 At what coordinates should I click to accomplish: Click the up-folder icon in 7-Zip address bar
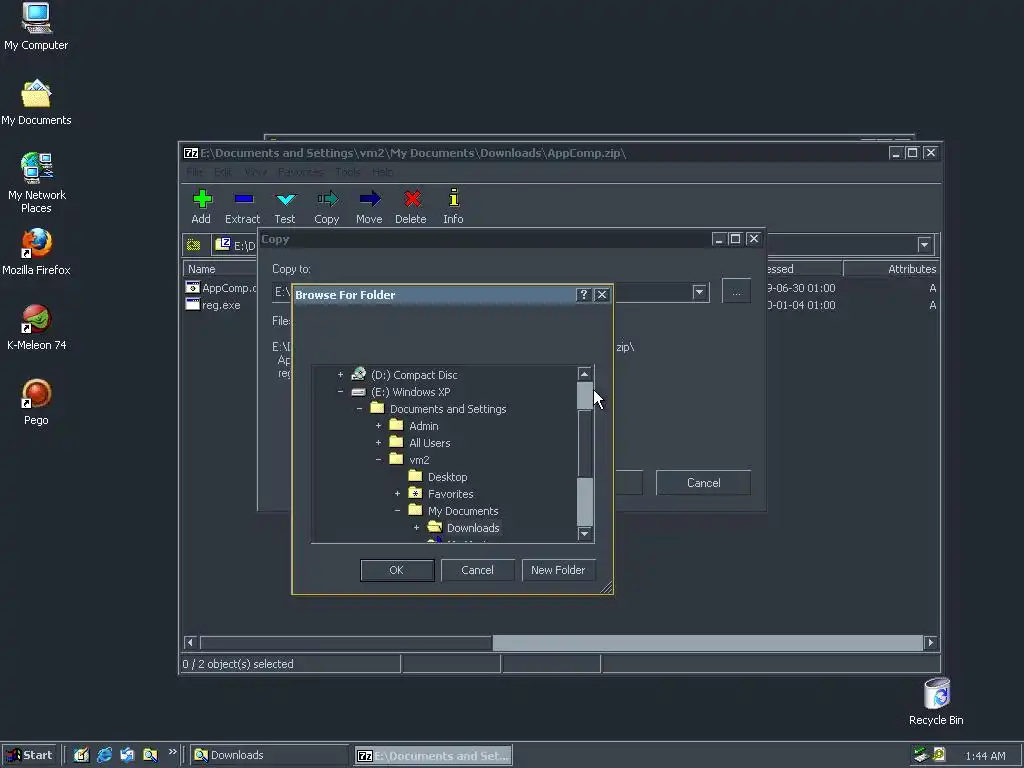(x=193, y=245)
